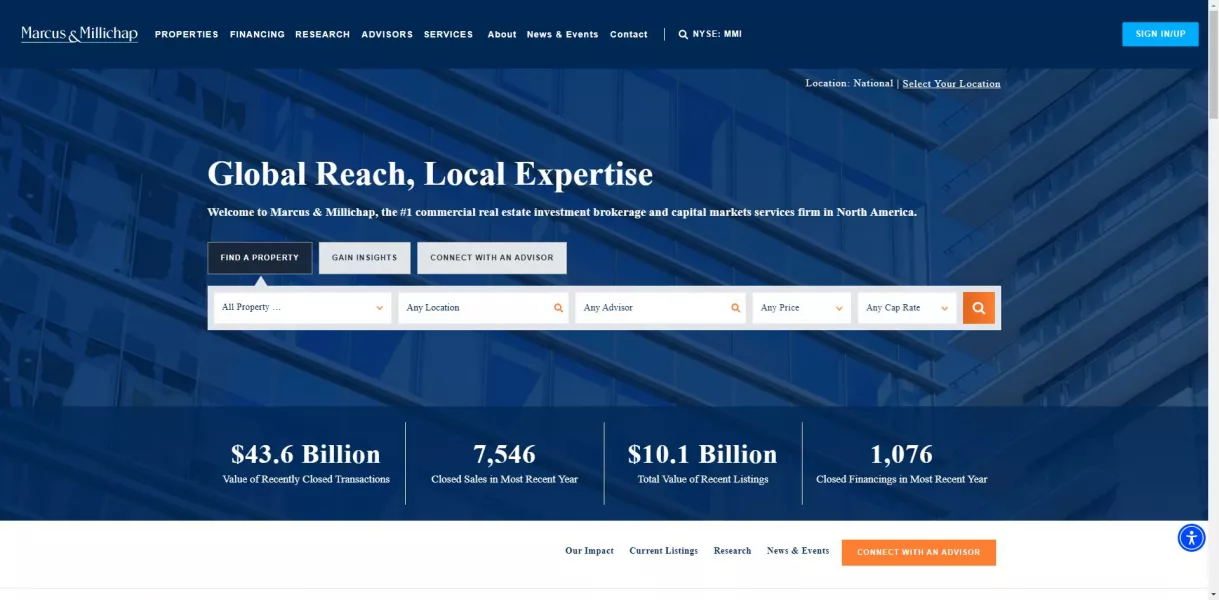The width and height of the screenshot is (1219, 600).
Task: Click the 7,546 closed sales figure
Action: (504, 455)
